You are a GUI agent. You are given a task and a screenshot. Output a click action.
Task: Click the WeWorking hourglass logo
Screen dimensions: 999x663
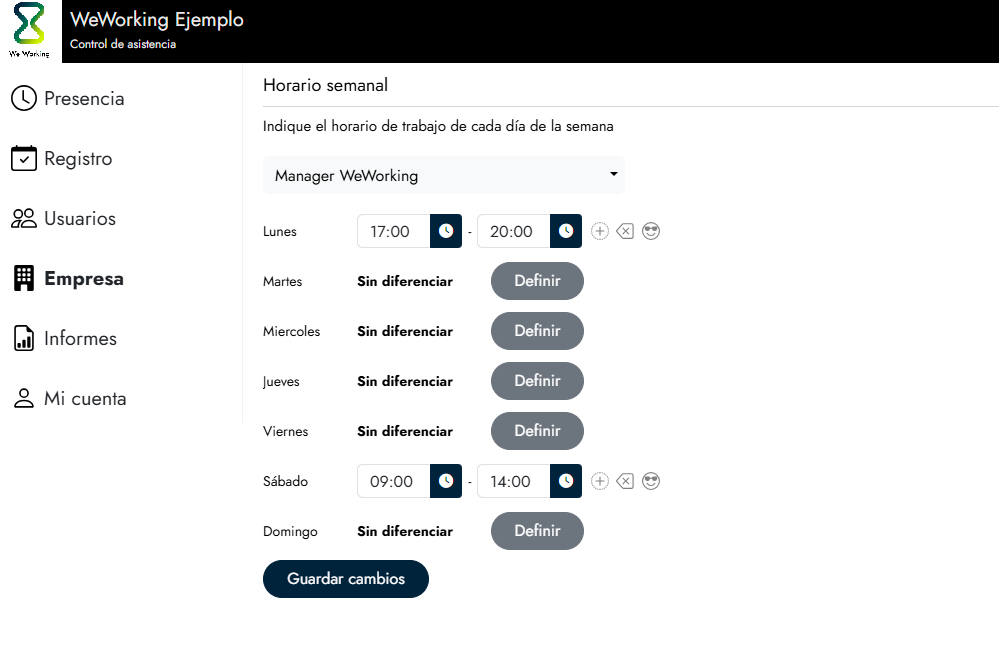30,27
